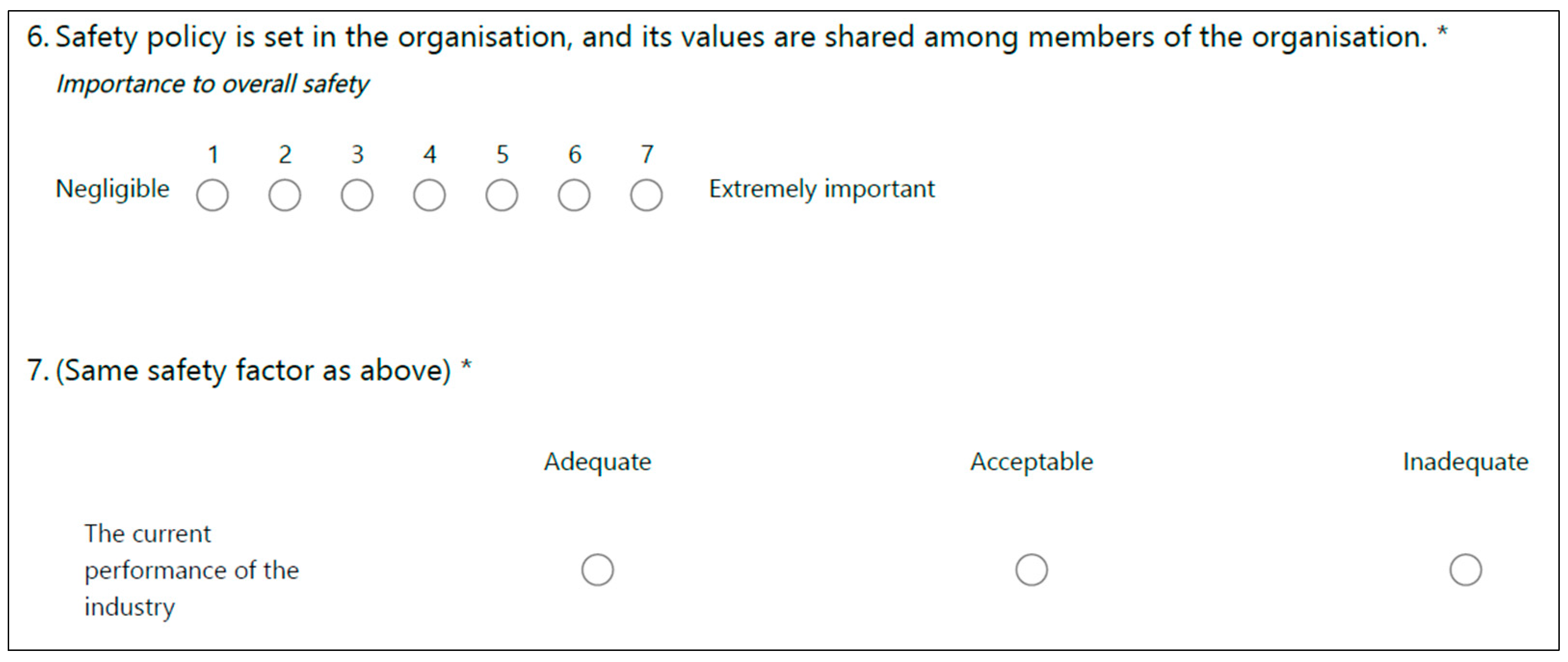Click the Importance to overall safety subtitle

point(212,84)
